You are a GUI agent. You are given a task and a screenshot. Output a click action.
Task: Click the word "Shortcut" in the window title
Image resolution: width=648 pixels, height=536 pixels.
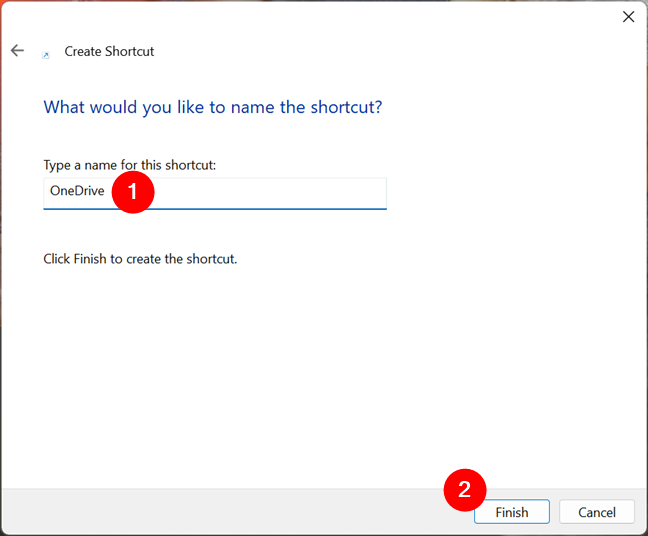(129, 51)
